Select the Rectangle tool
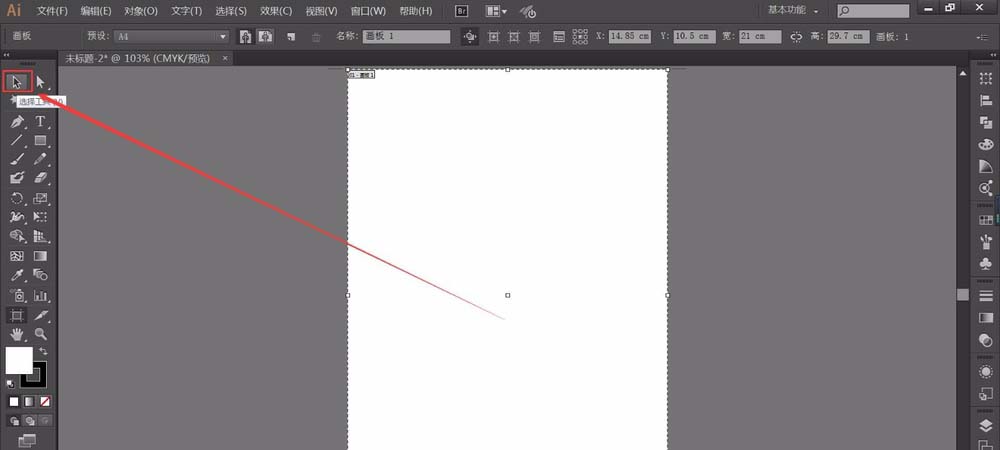 point(41,140)
